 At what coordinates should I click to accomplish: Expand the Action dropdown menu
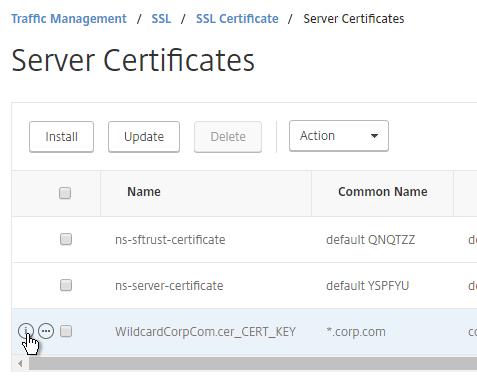click(x=339, y=136)
